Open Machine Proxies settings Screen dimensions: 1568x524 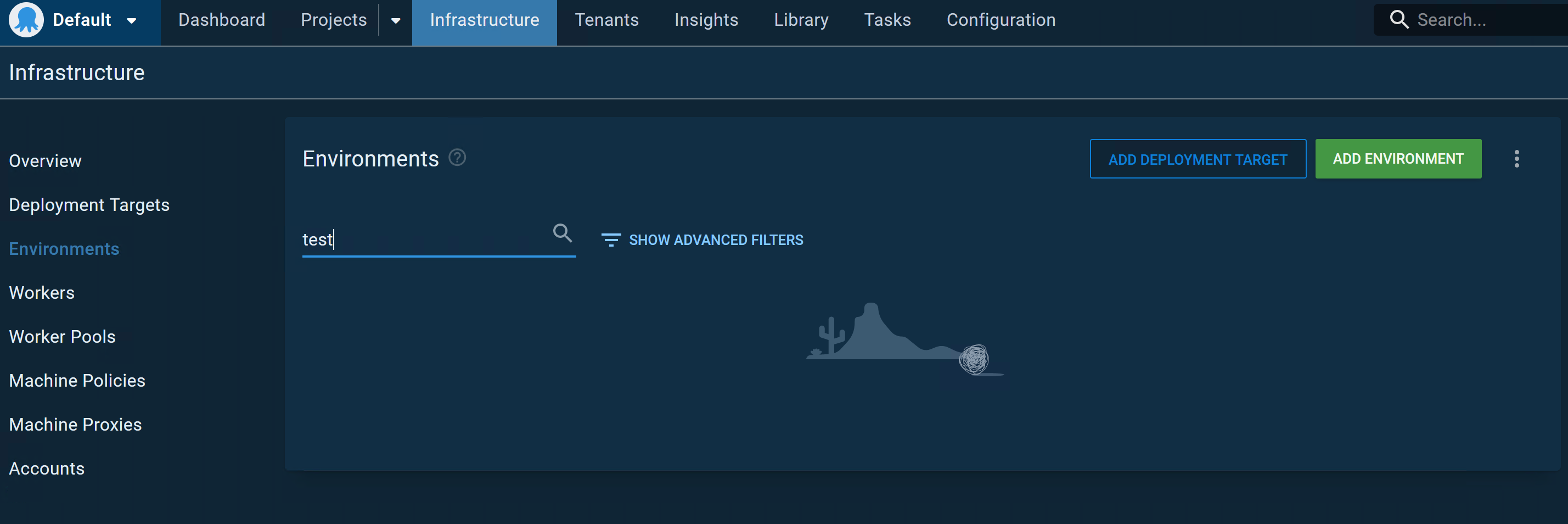tap(75, 424)
